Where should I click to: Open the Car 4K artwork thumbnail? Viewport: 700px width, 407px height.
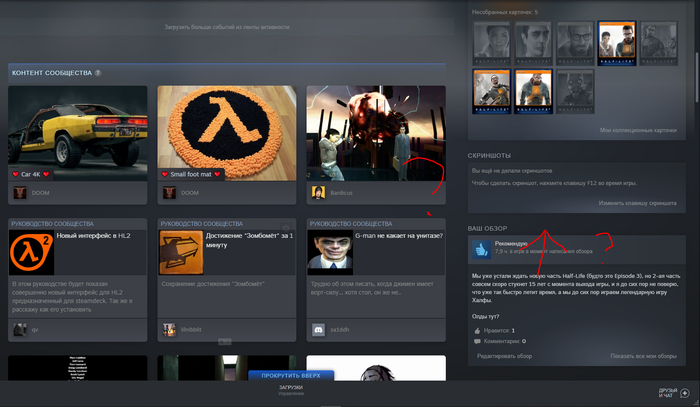(x=78, y=133)
